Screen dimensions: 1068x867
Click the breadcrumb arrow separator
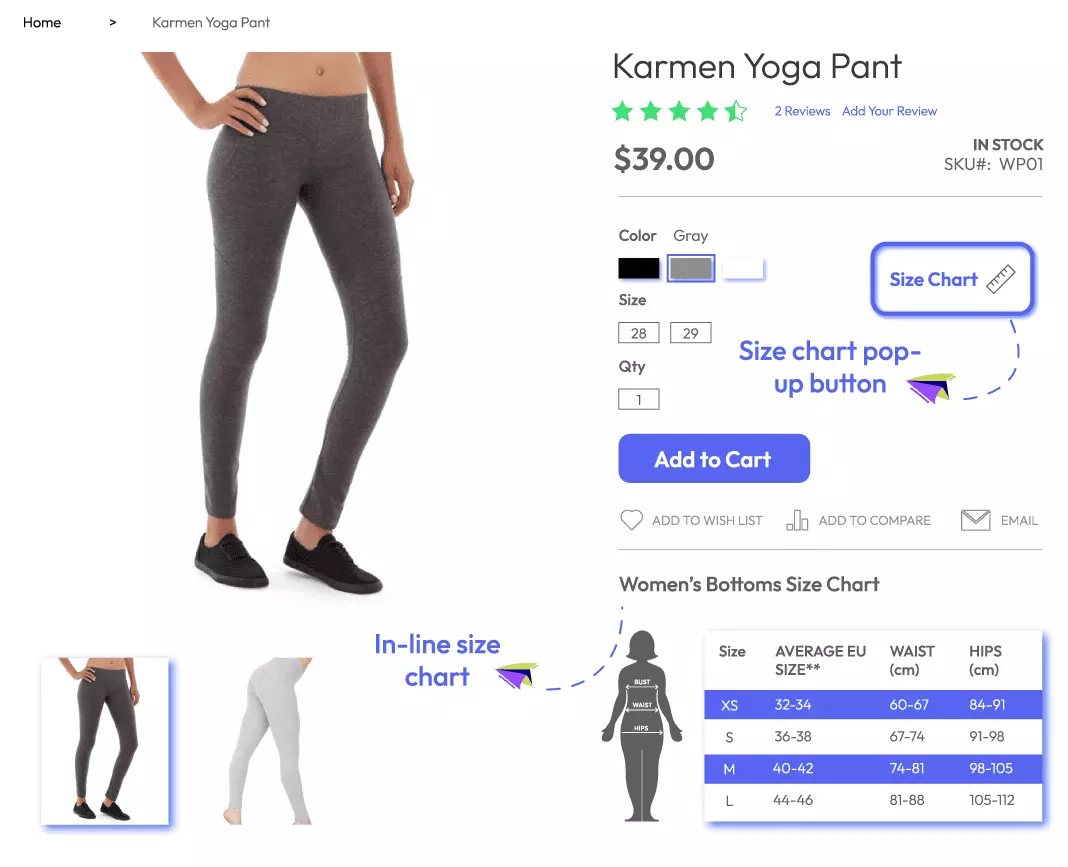pyautogui.click(x=112, y=22)
